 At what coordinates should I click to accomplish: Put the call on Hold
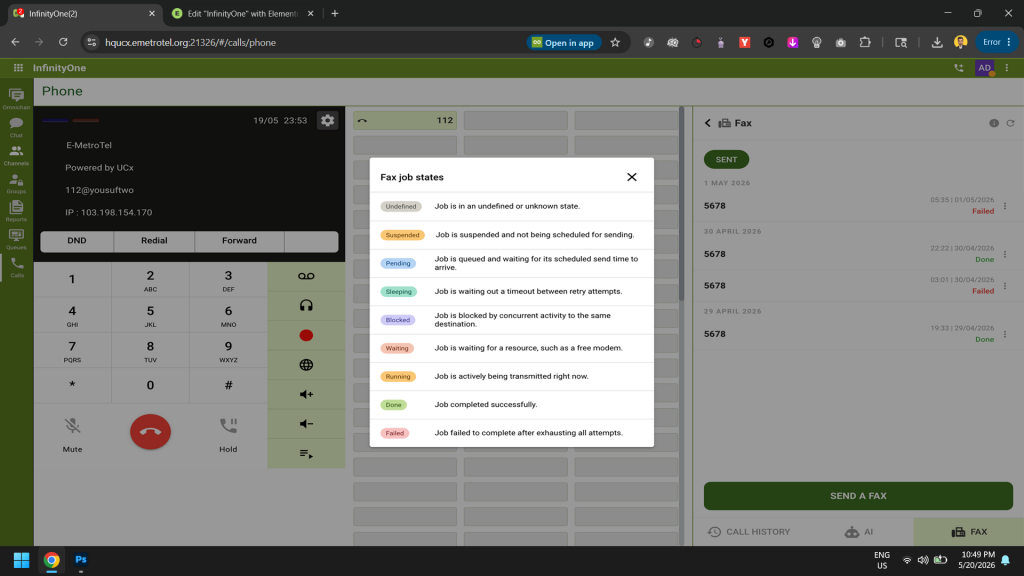228,434
